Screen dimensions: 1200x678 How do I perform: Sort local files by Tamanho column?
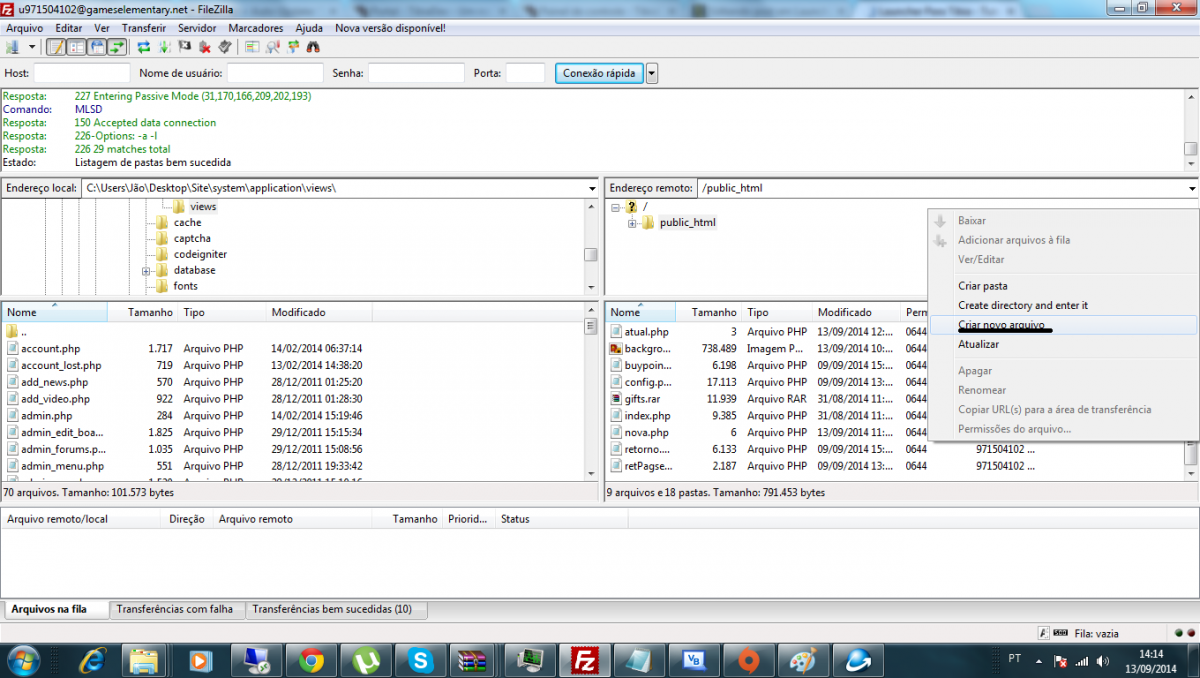click(x=143, y=312)
